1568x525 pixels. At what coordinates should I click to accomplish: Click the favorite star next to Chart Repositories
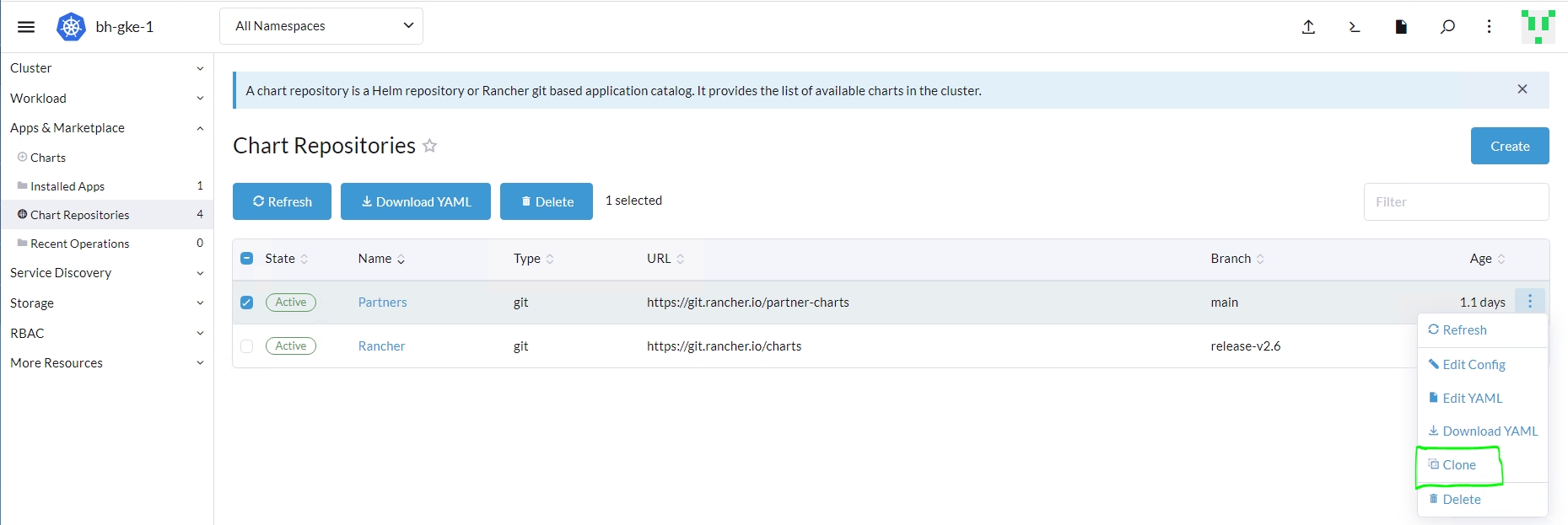point(430,146)
